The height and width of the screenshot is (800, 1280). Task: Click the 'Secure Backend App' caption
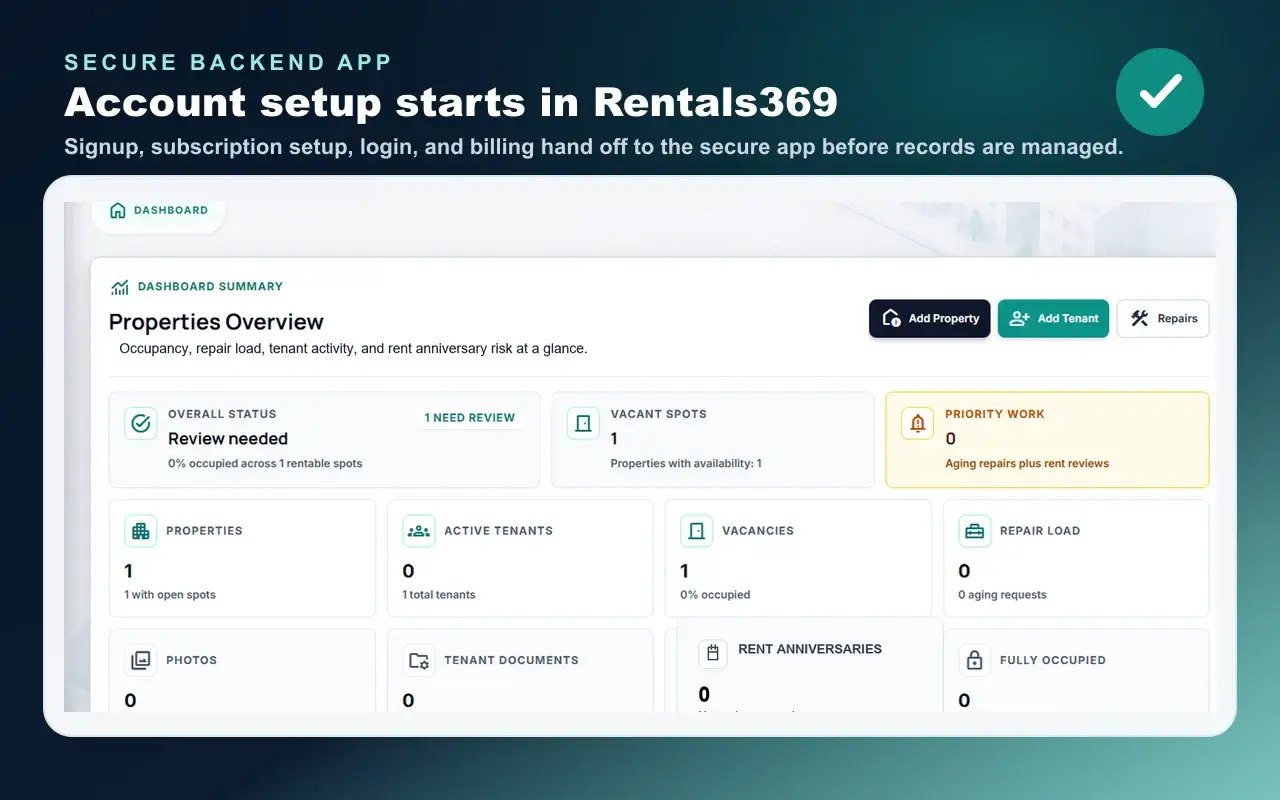228,62
